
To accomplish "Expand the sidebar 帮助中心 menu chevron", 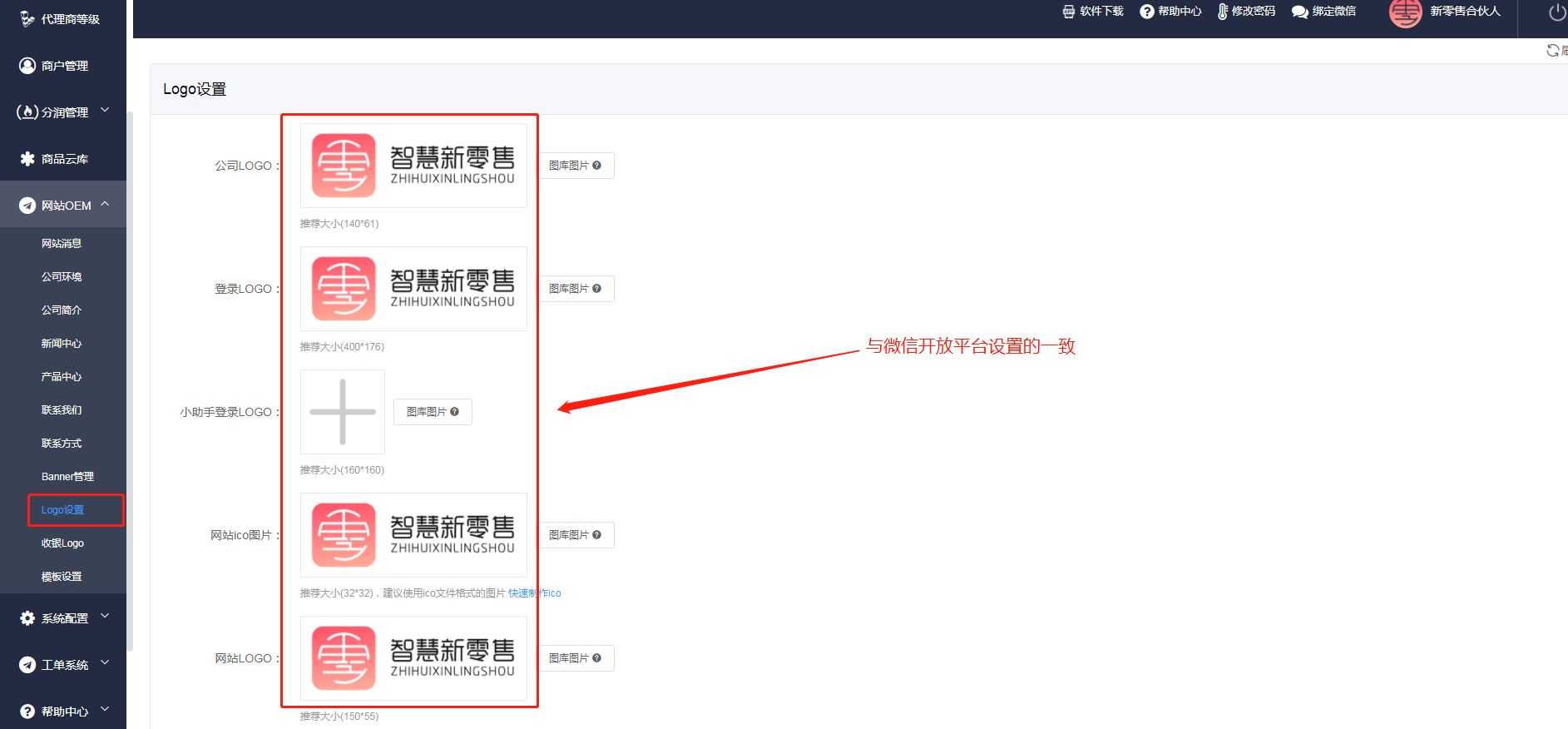I will pos(105,710).
